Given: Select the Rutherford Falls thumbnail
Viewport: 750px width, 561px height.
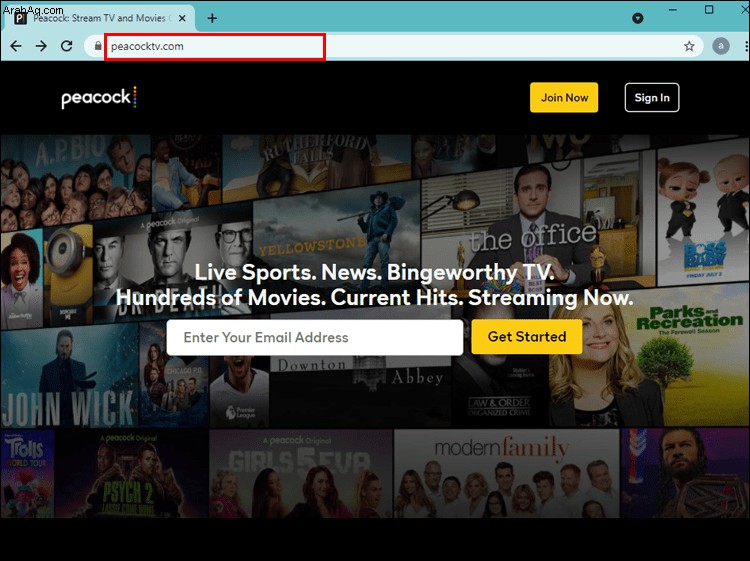Looking at the screenshot, I should tap(317, 165).
